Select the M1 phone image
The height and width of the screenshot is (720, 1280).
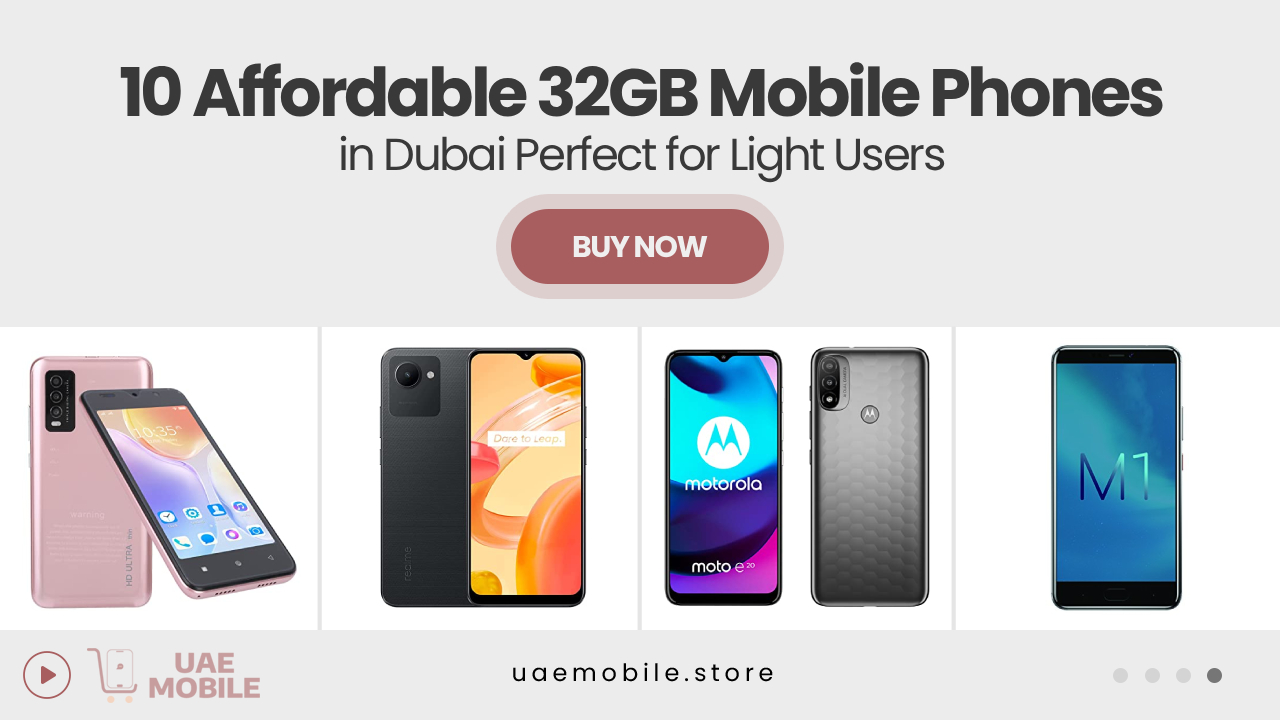(1116, 478)
